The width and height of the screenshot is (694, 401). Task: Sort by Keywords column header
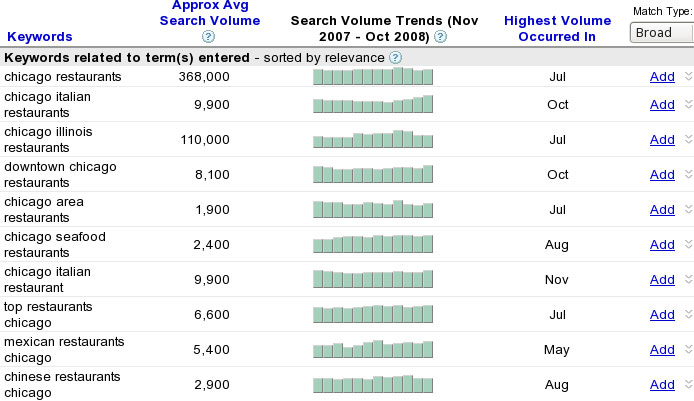[x=40, y=37]
